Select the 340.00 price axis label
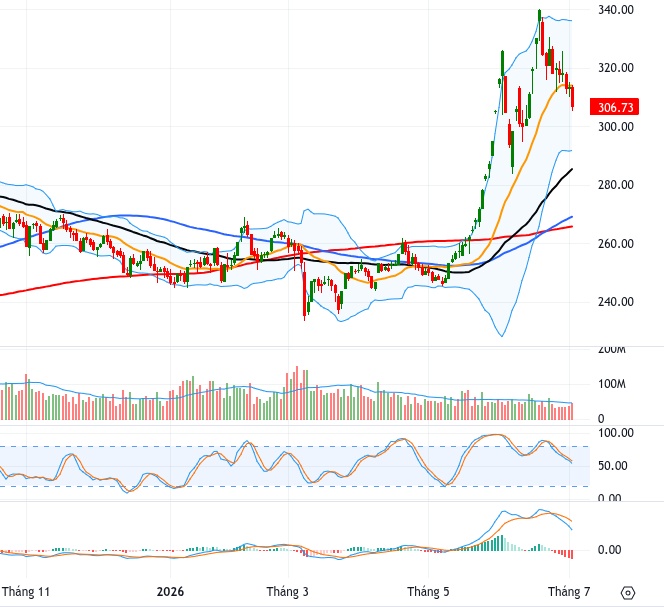 (x=616, y=10)
